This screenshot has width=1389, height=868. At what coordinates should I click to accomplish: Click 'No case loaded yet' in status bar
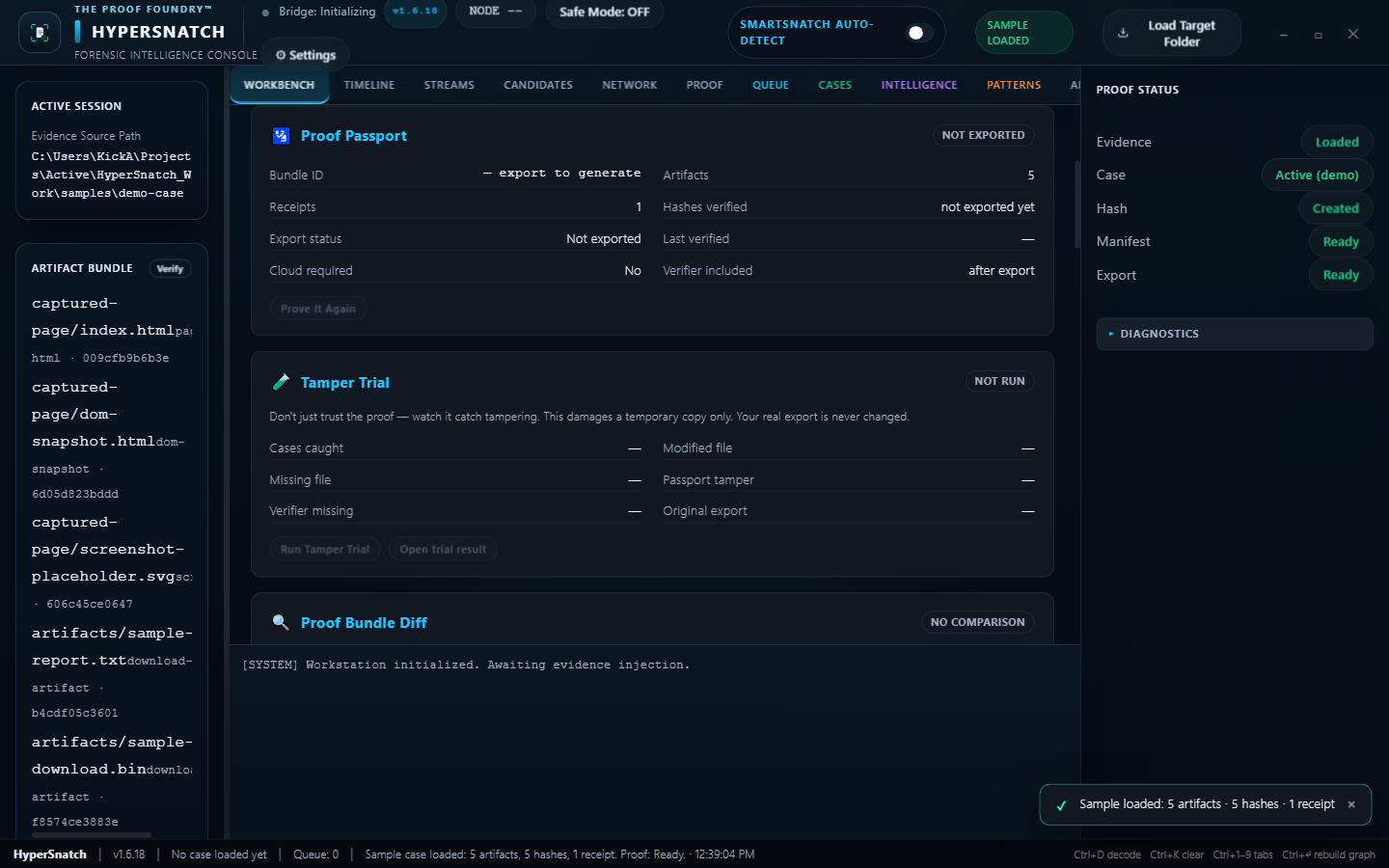219,854
